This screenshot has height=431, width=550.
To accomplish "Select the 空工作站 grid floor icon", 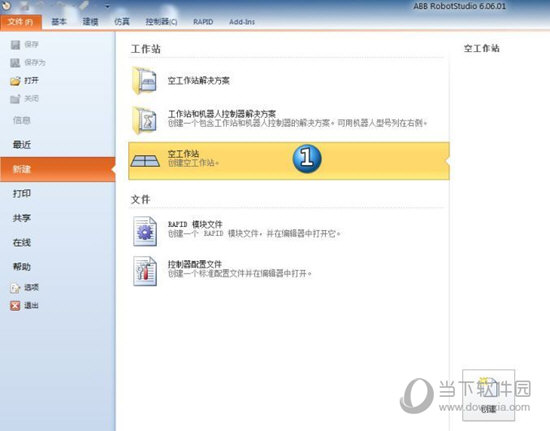I will point(145,161).
